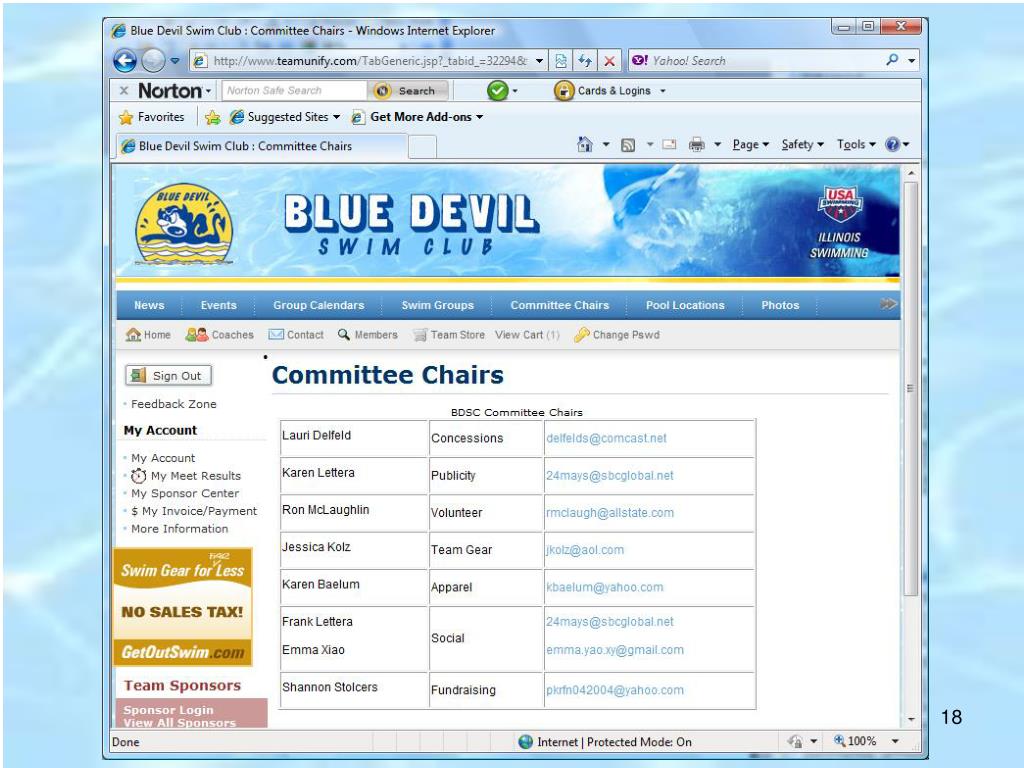Open the Tools menu dropdown
This screenshot has height=768, width=1024.
(856, 144)
